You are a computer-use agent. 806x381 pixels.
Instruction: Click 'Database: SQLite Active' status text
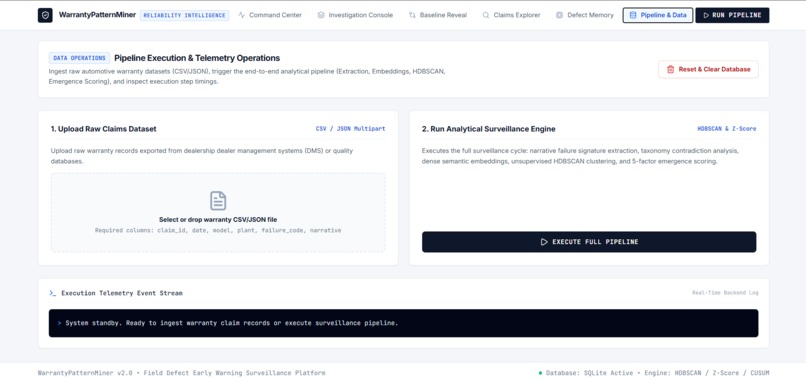590,373
